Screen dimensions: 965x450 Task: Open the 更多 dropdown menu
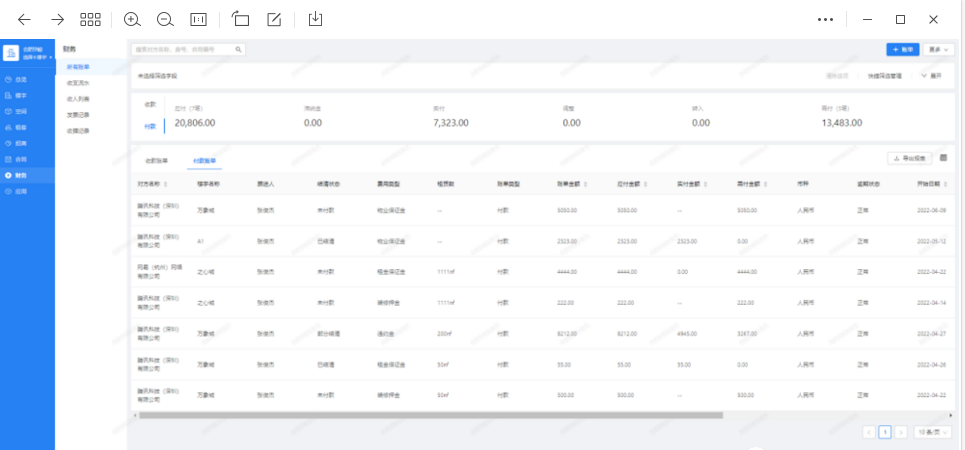pyautogui.click(x=939, y=48)
